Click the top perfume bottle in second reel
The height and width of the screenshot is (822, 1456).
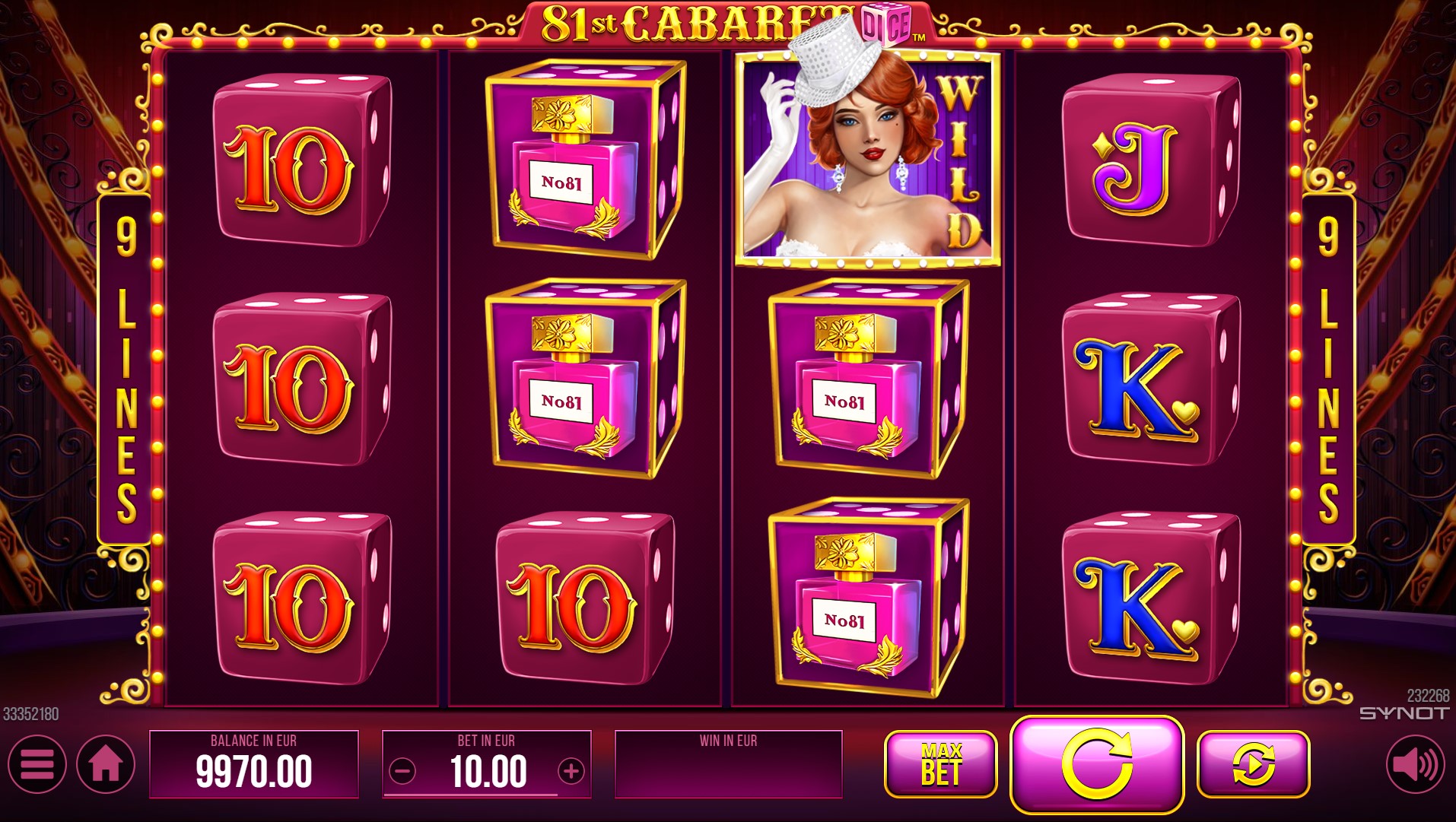(x=585, y=160)
